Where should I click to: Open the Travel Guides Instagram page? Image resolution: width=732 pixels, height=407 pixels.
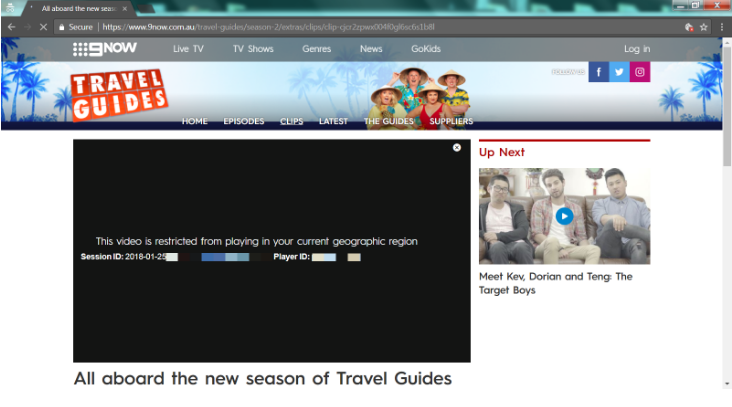(640, 72)
